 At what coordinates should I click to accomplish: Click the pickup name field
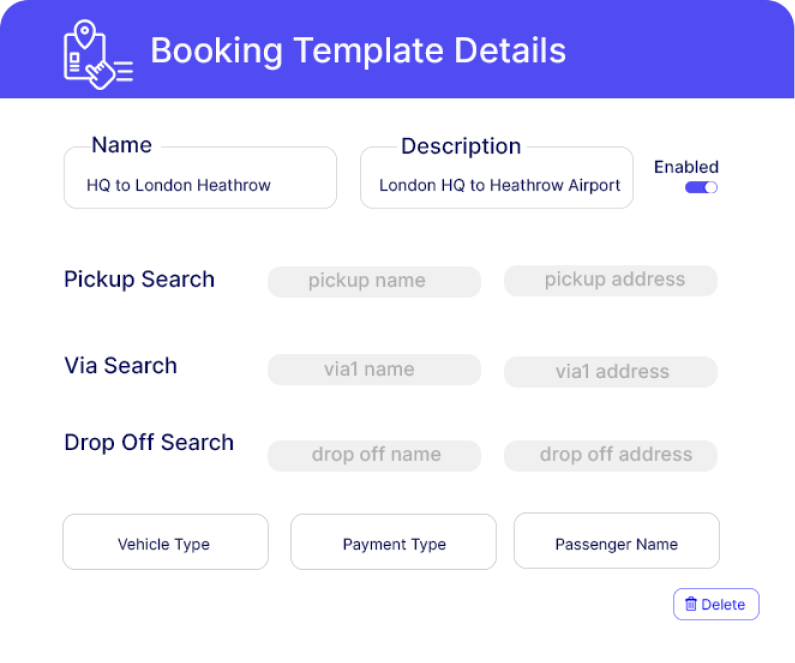[374, 281]
